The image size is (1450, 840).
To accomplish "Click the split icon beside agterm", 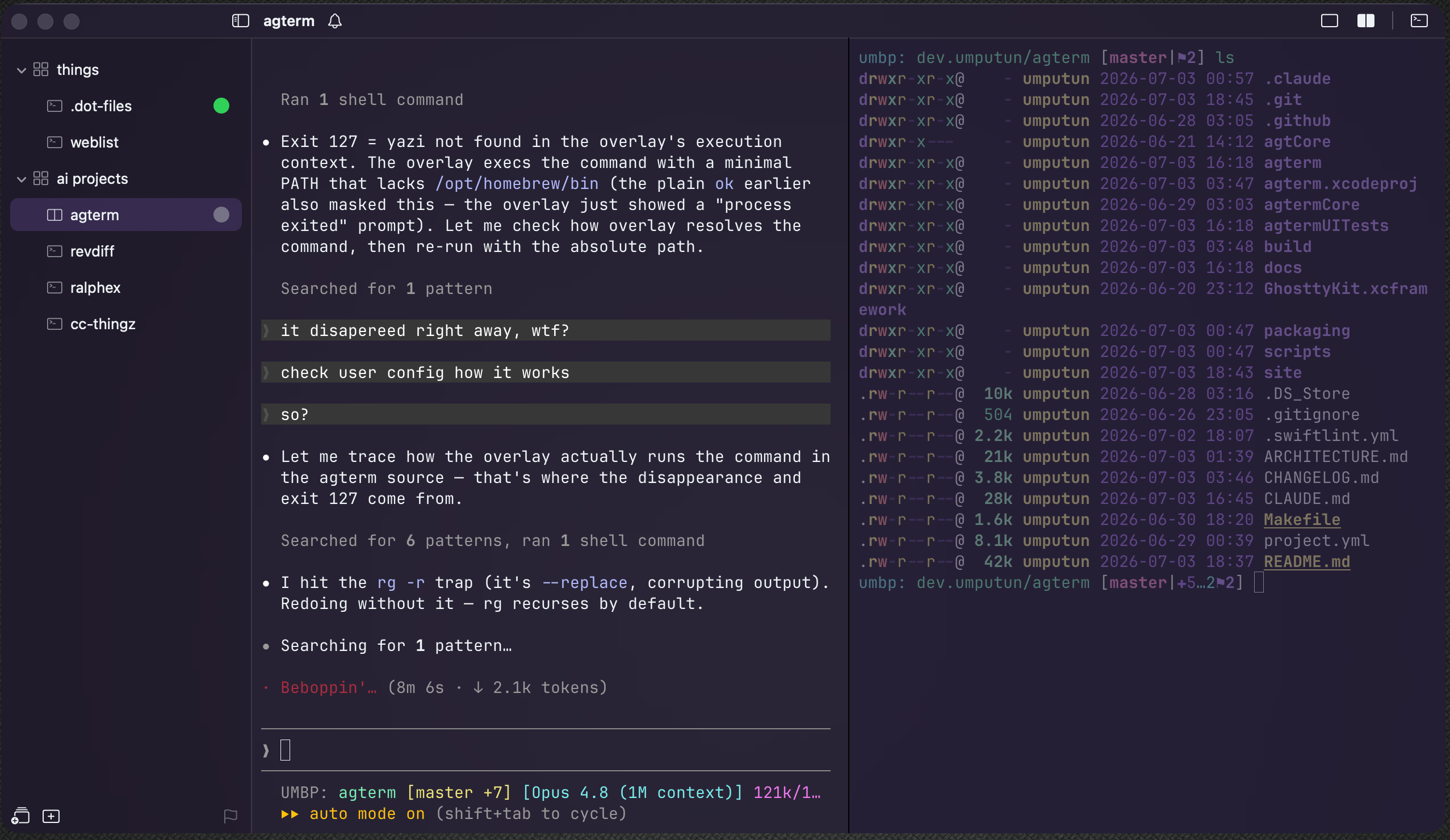I will 55,215.
